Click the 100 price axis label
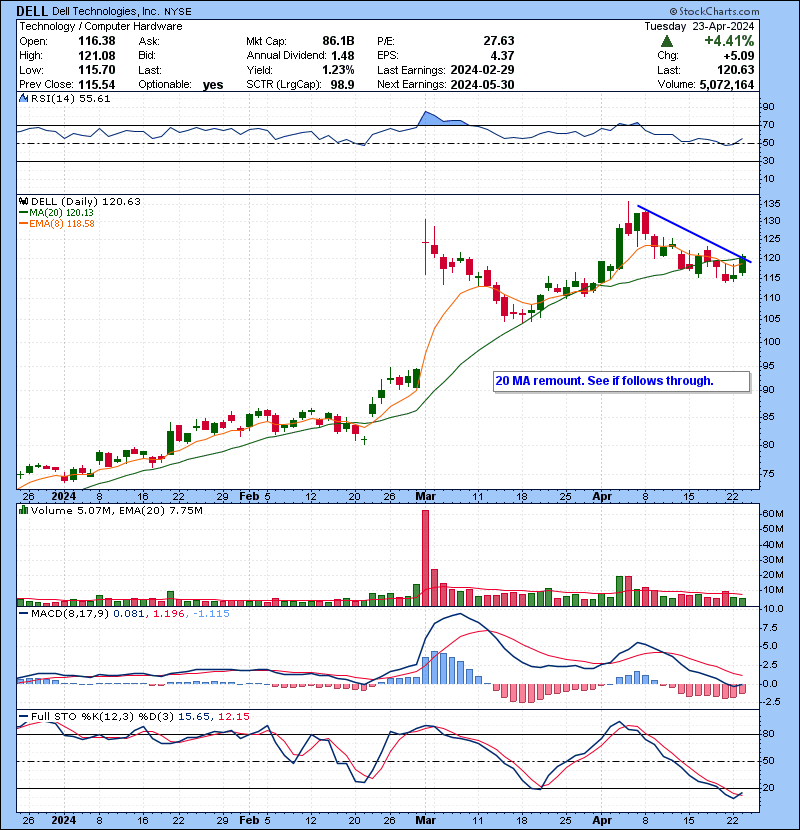Screen dimensions: 800x830 click(771, 341)
